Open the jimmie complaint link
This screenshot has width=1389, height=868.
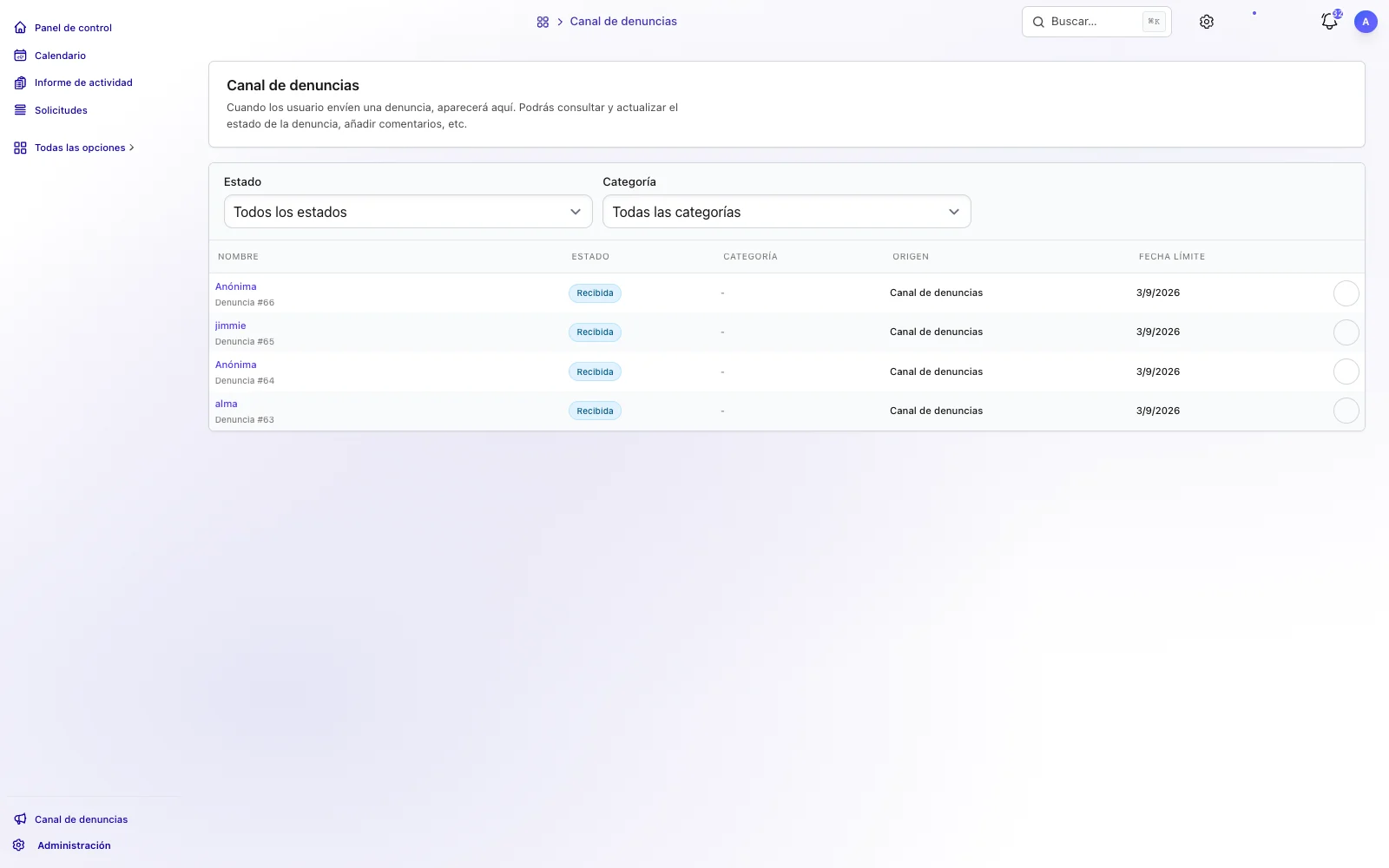[x=231, y=325]
